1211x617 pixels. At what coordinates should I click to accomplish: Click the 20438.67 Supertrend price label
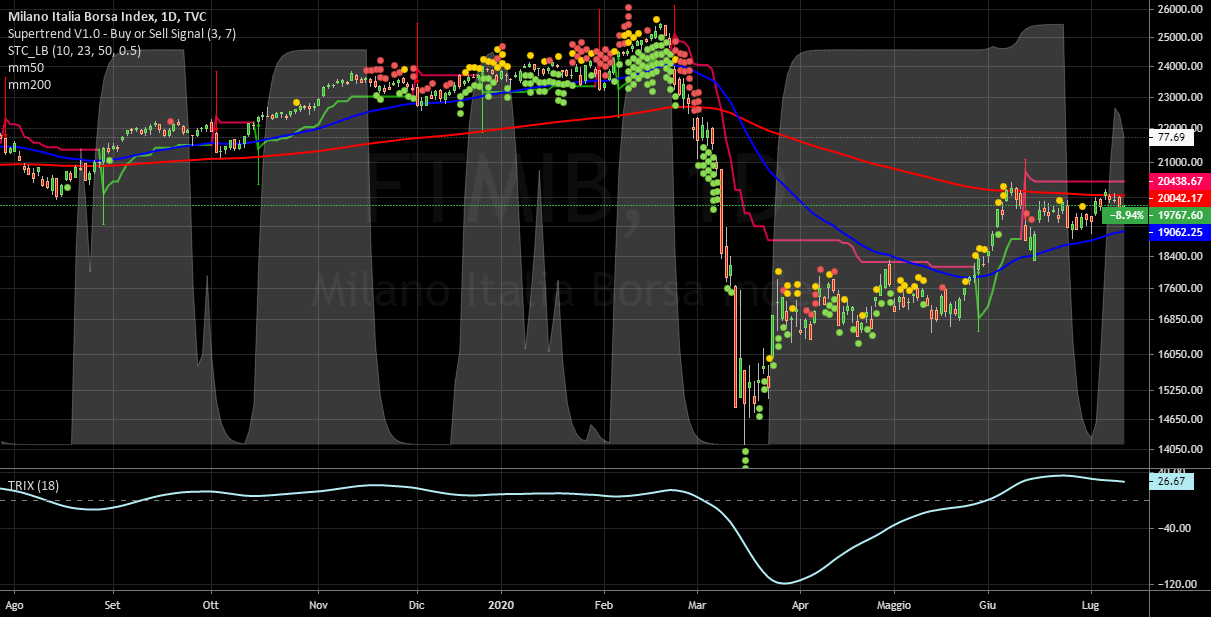click(x=1180, y=183)
